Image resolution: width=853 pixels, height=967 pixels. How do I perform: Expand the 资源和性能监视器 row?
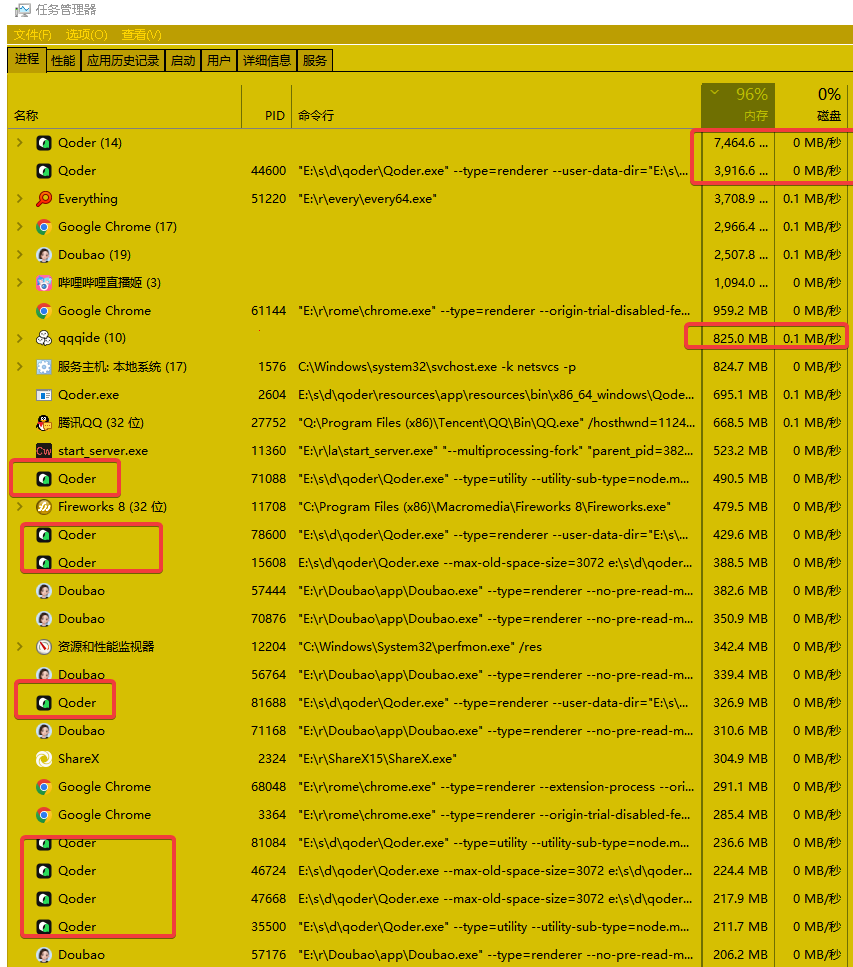[x=20, y=647]
